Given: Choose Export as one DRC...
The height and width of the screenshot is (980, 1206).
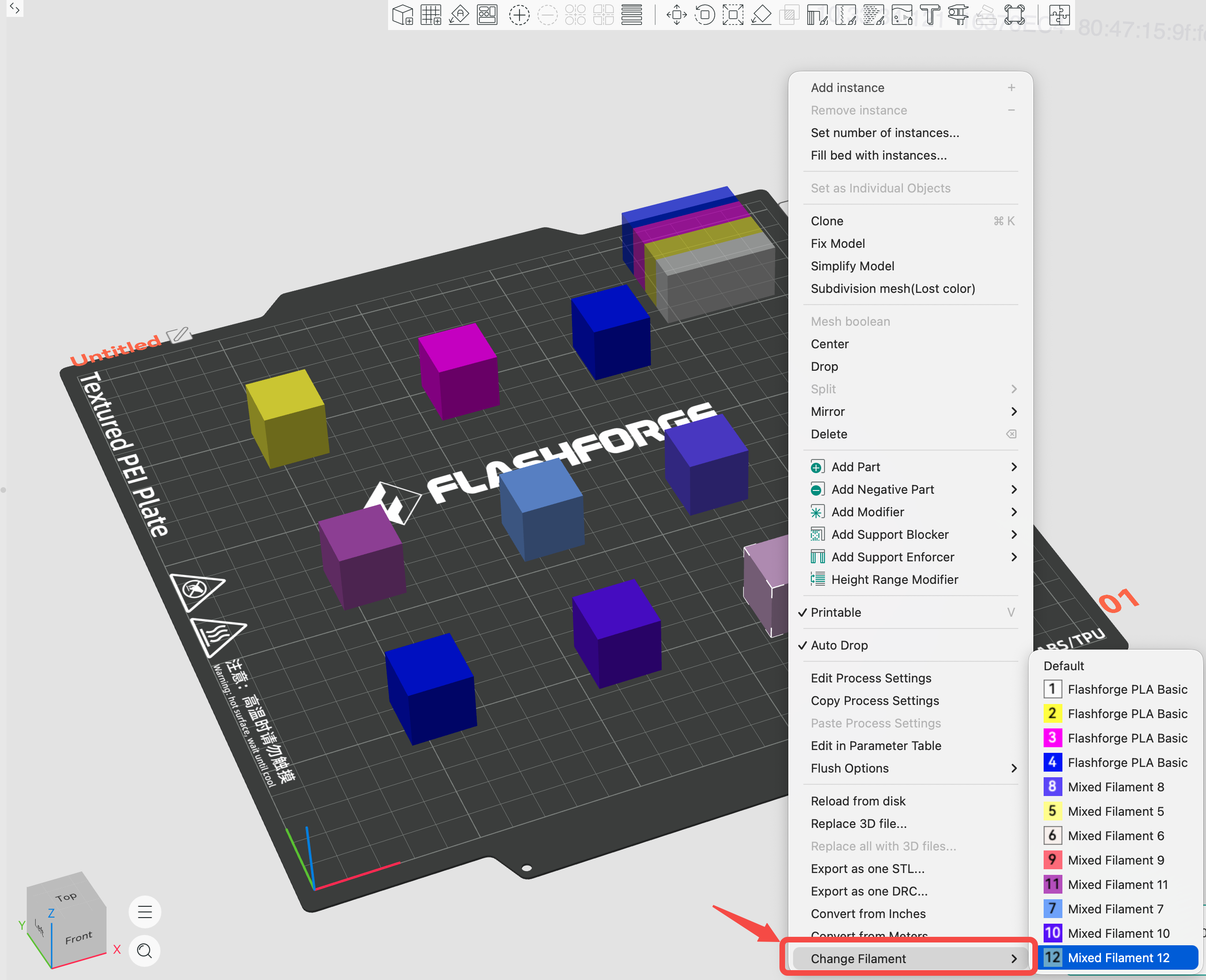Looking at the screenshot, I should pyautogui.click(x=910, y=891).
